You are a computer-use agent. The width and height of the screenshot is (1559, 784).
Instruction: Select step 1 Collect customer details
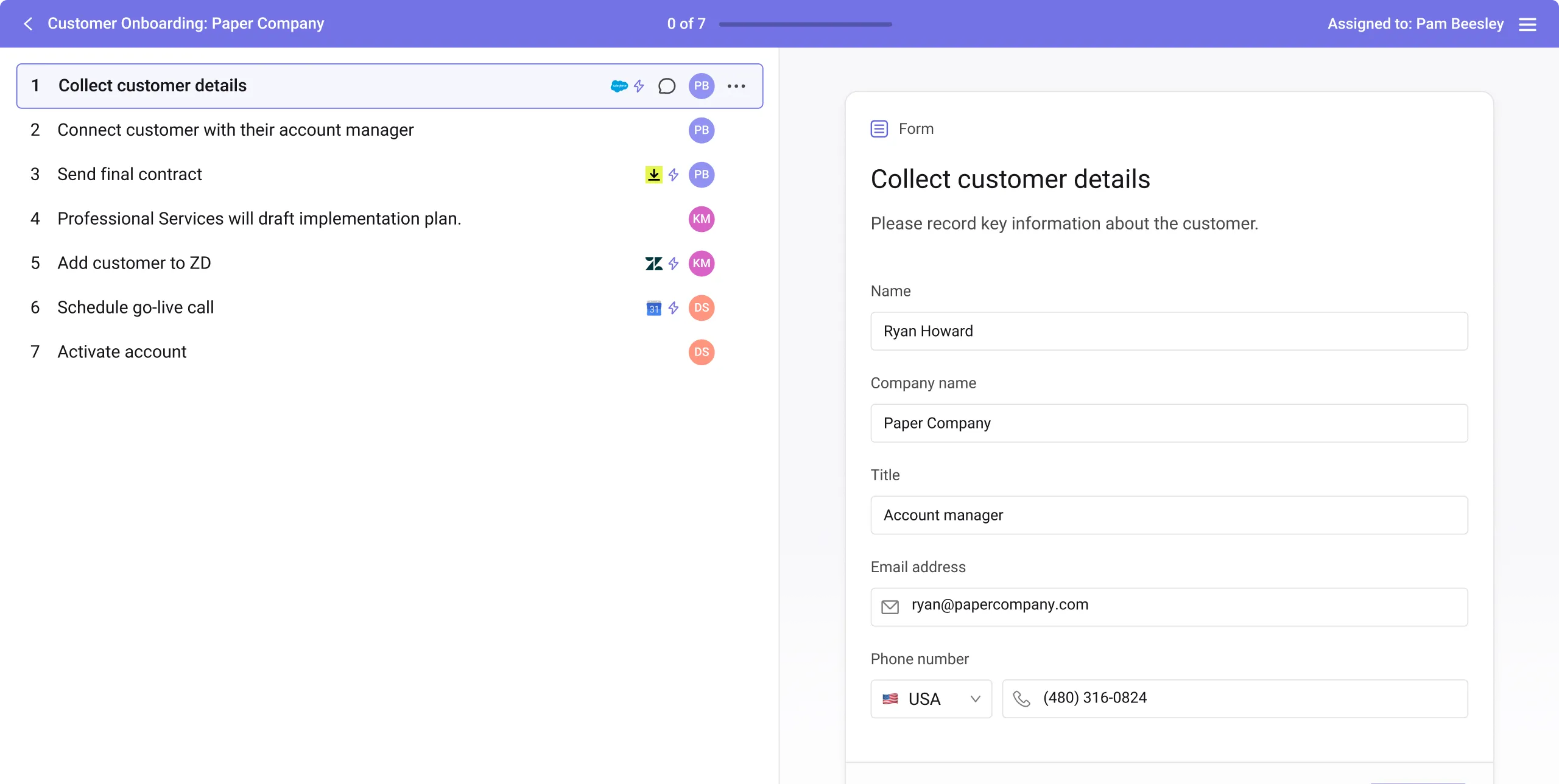coord(390,86)
